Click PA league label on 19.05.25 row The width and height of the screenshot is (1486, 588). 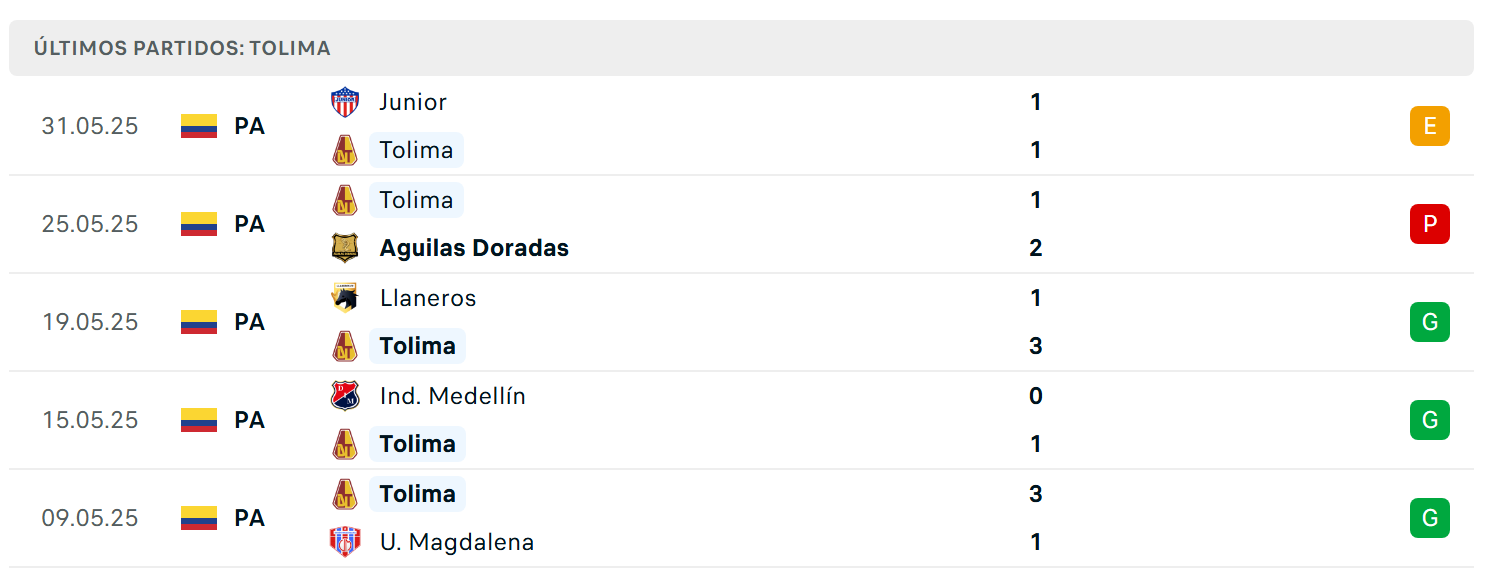point(250,322)
